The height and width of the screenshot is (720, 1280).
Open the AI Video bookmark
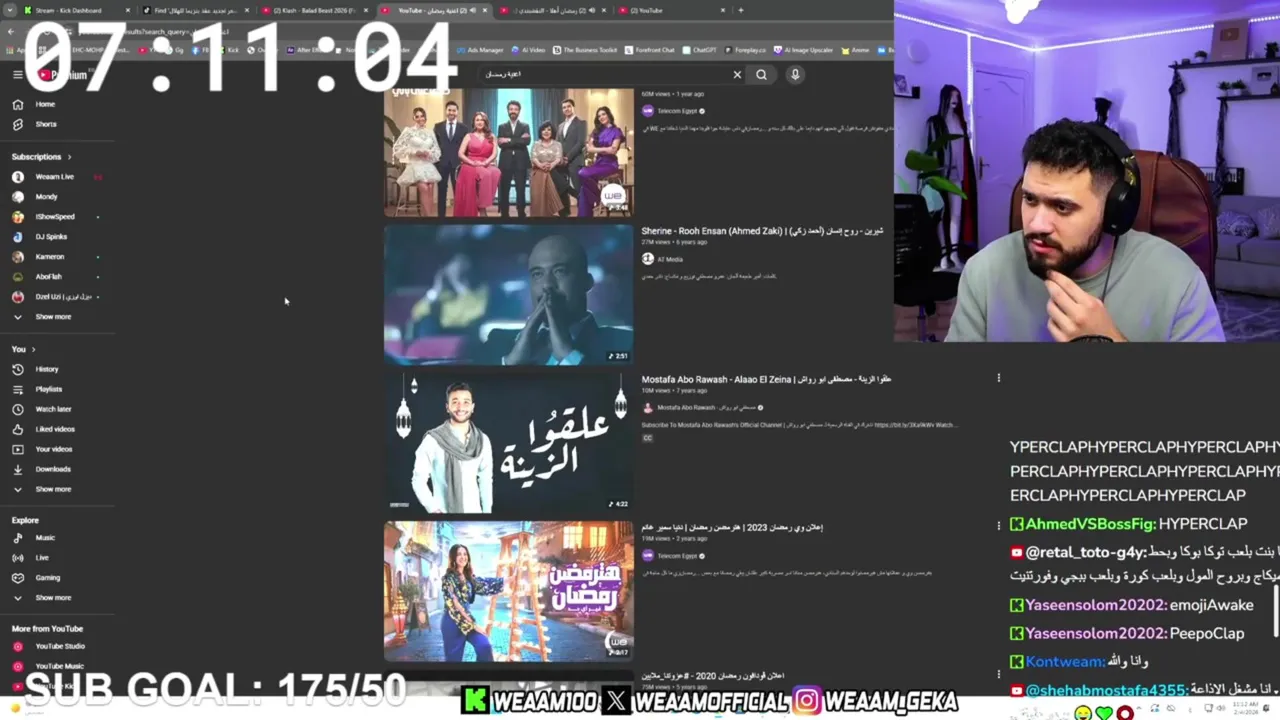529,49
